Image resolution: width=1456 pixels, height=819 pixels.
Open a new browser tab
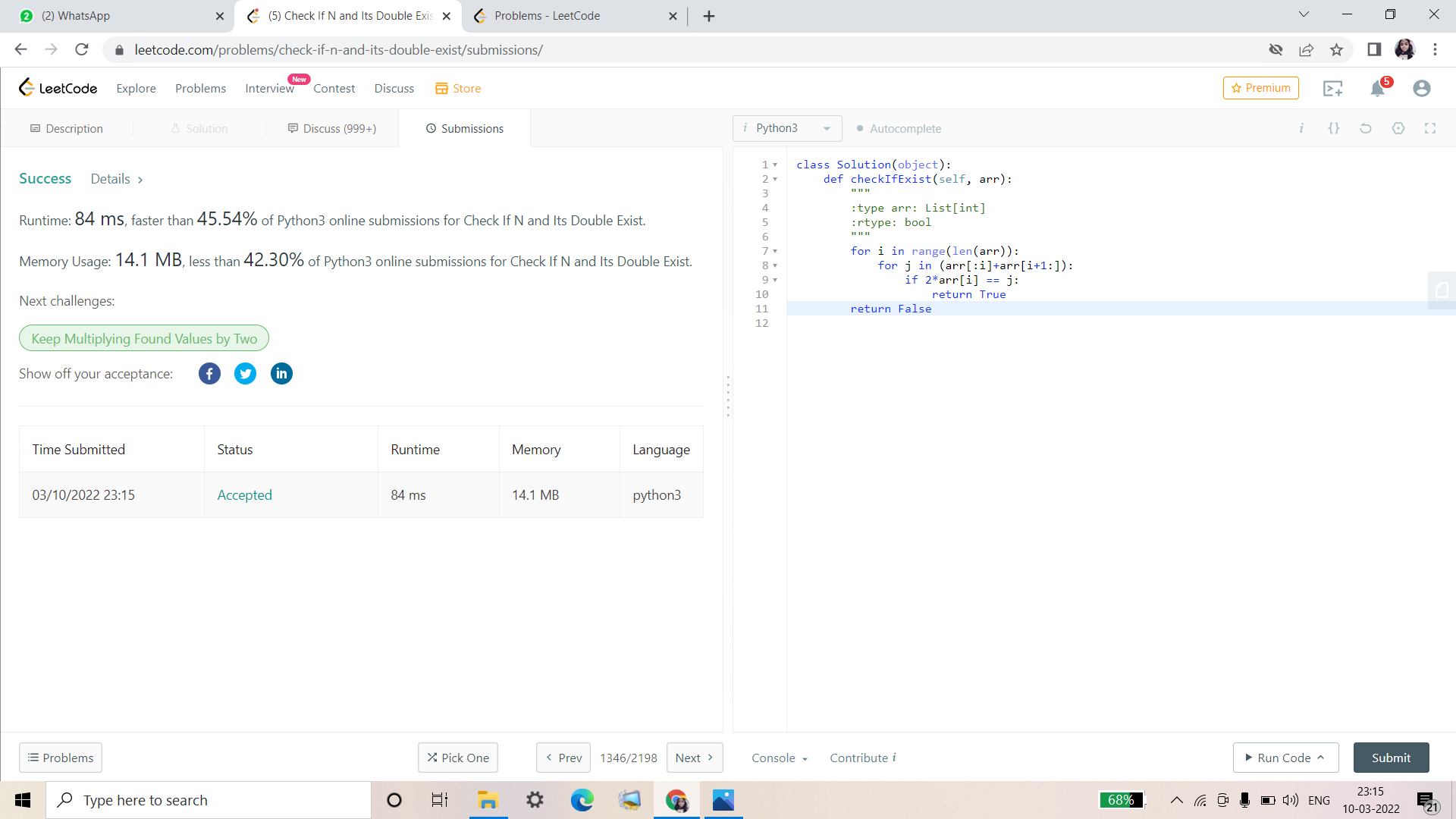(709, 16)
